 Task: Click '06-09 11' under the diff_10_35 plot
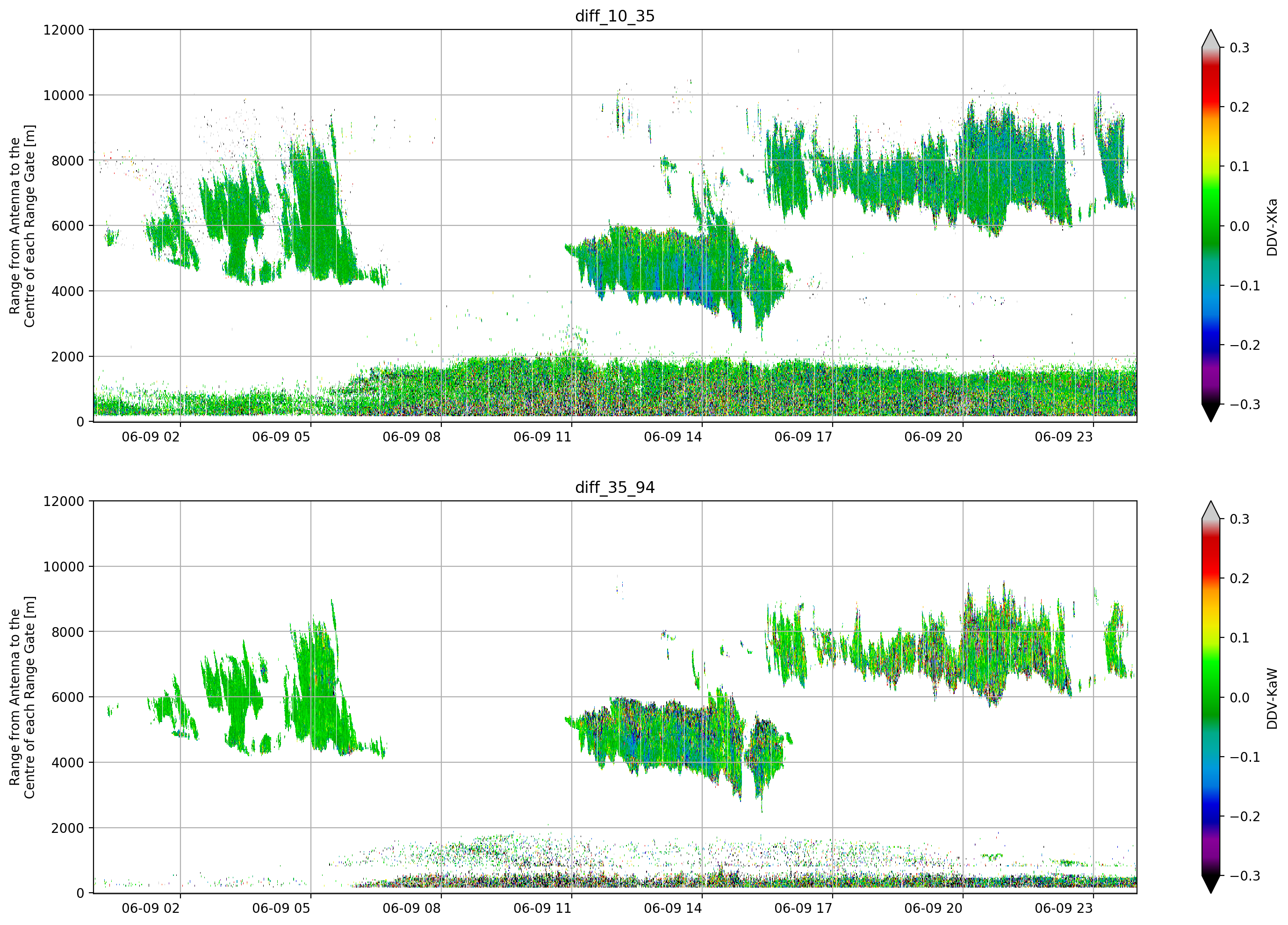(x=542, y=437)
